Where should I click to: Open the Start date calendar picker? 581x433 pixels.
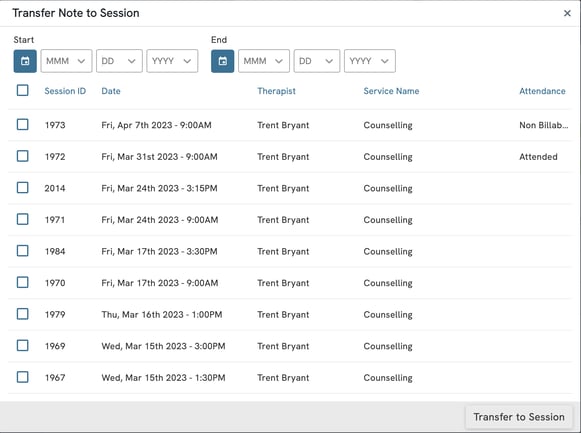[25, 61]
